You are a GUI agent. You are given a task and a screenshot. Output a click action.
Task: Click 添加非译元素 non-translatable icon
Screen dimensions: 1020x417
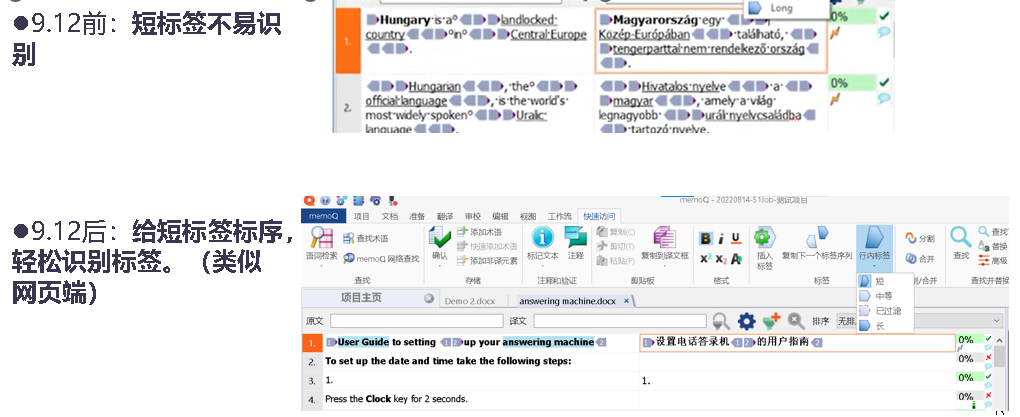[463, 260]
